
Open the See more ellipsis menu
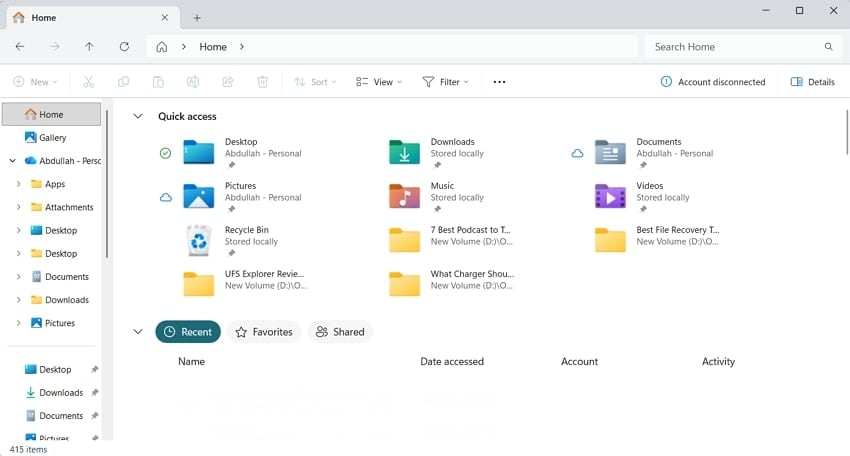tap(499, 82)
